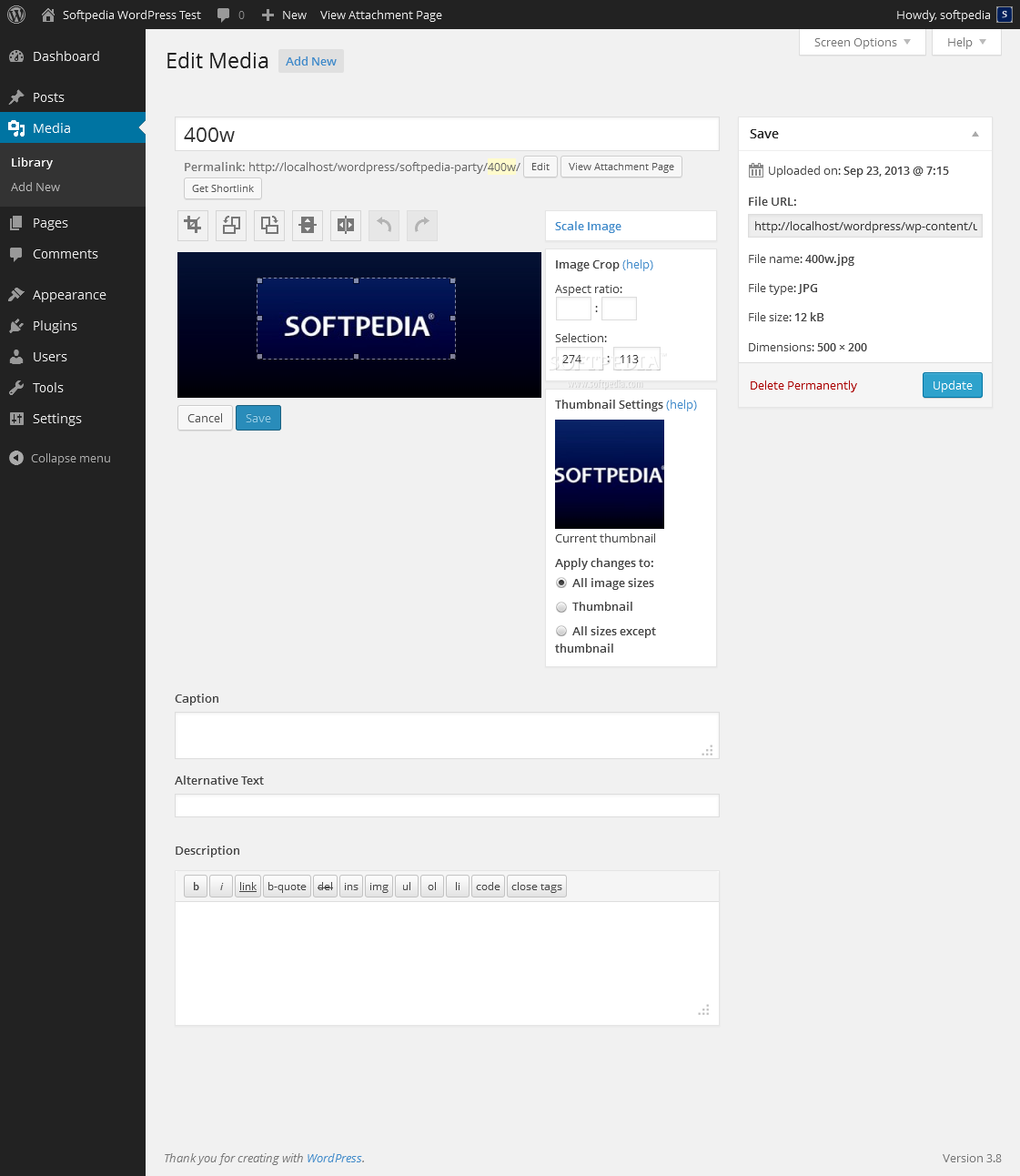
Task: Select 'All sizes except thumbnail' option
Action: point(561,631)
